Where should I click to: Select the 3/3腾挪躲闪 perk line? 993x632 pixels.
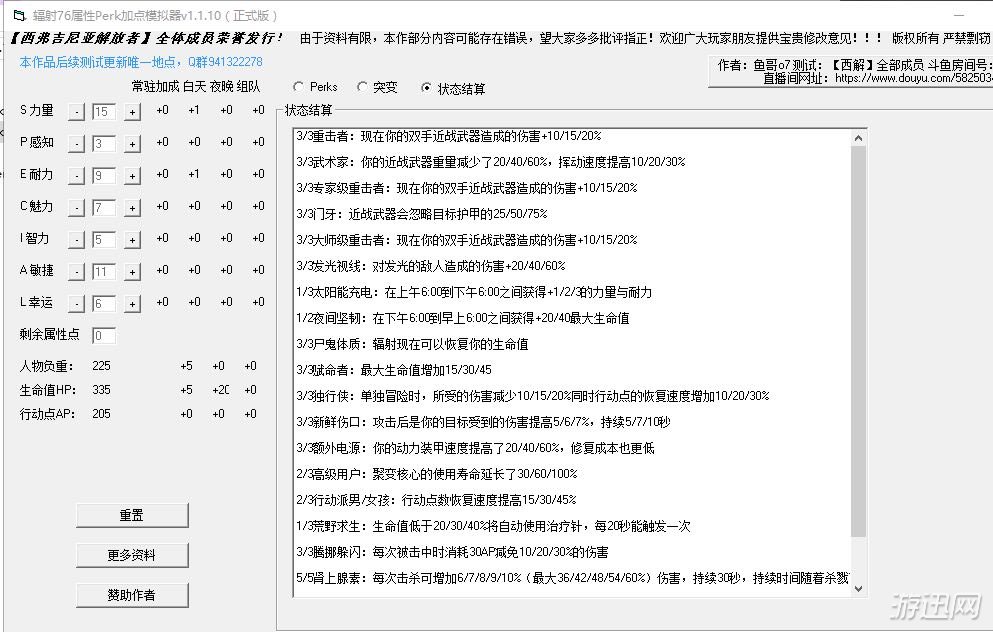pos(452,552)
